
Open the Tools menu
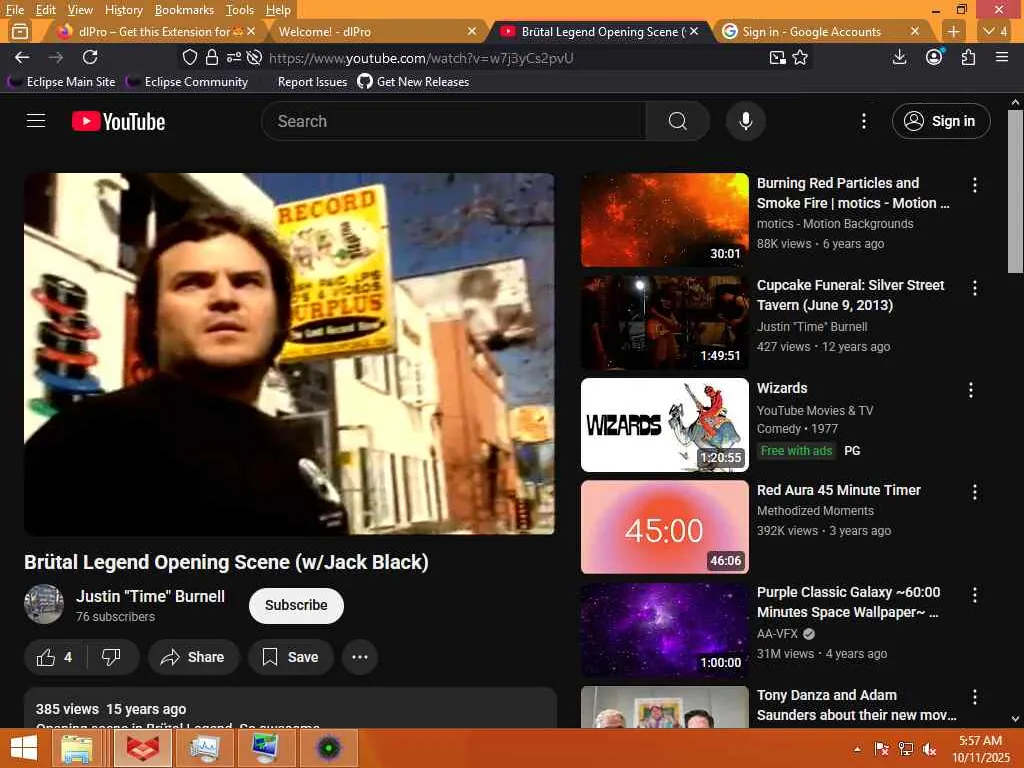click(240, 10)
